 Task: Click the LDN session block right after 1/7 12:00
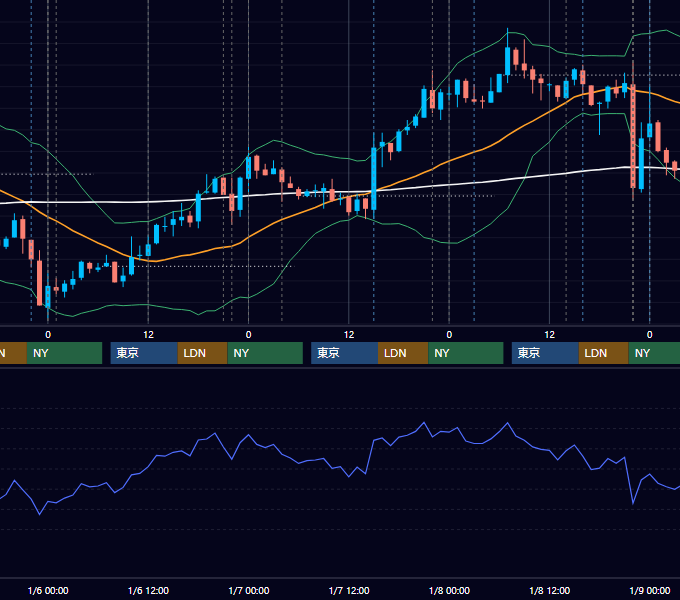[403, 353]
